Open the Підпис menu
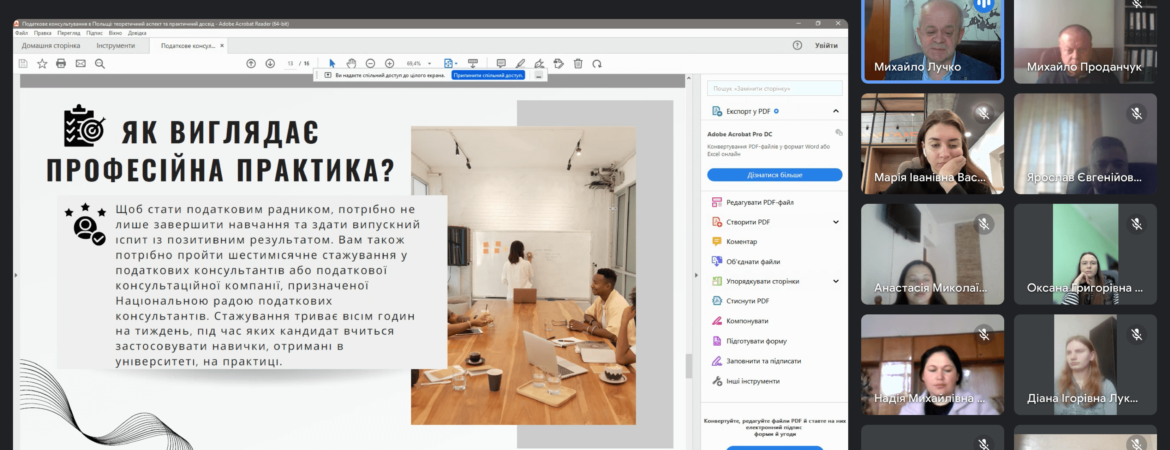 [x=94, y=33]
